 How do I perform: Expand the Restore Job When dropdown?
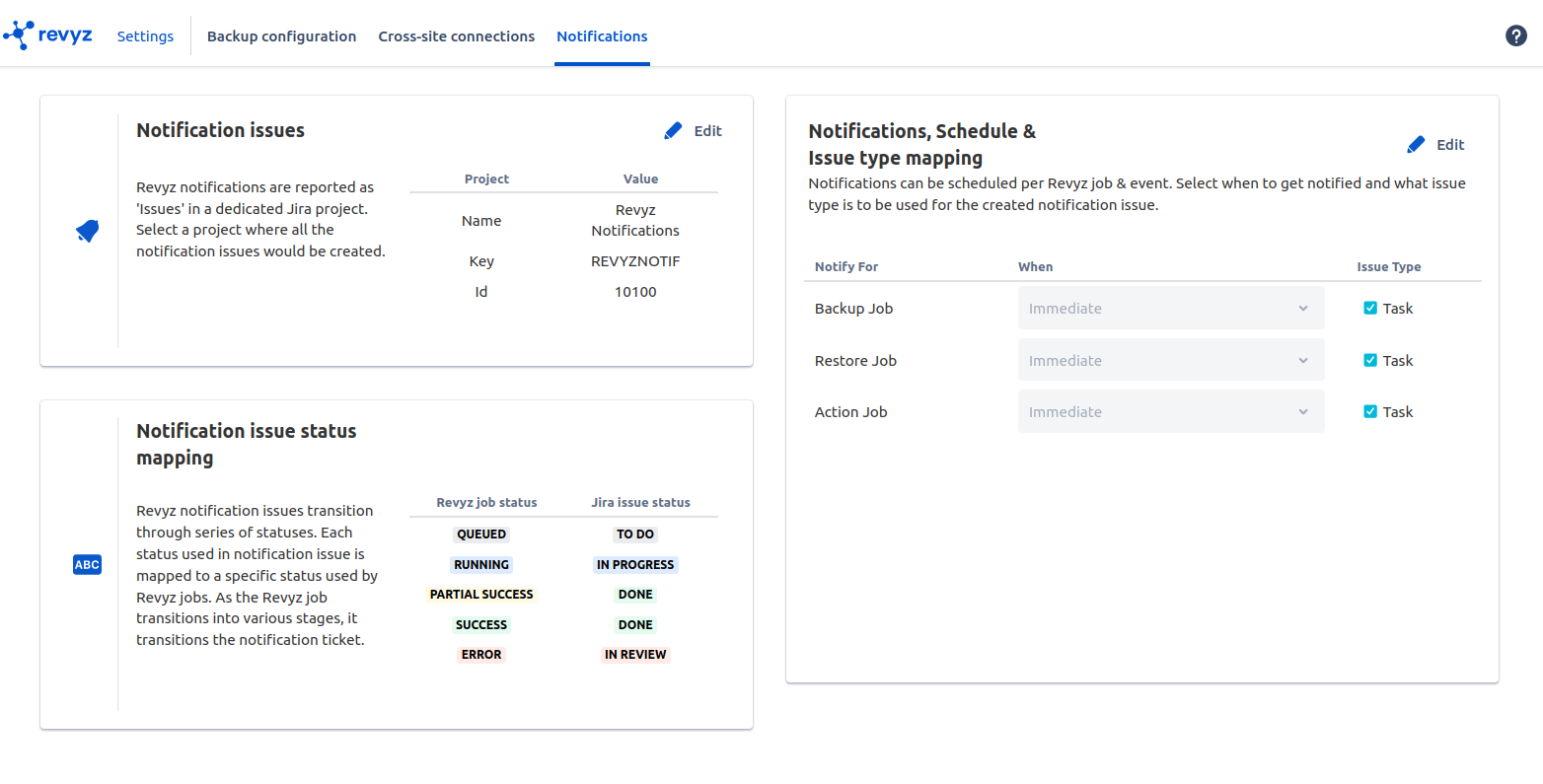point(1170,361)
